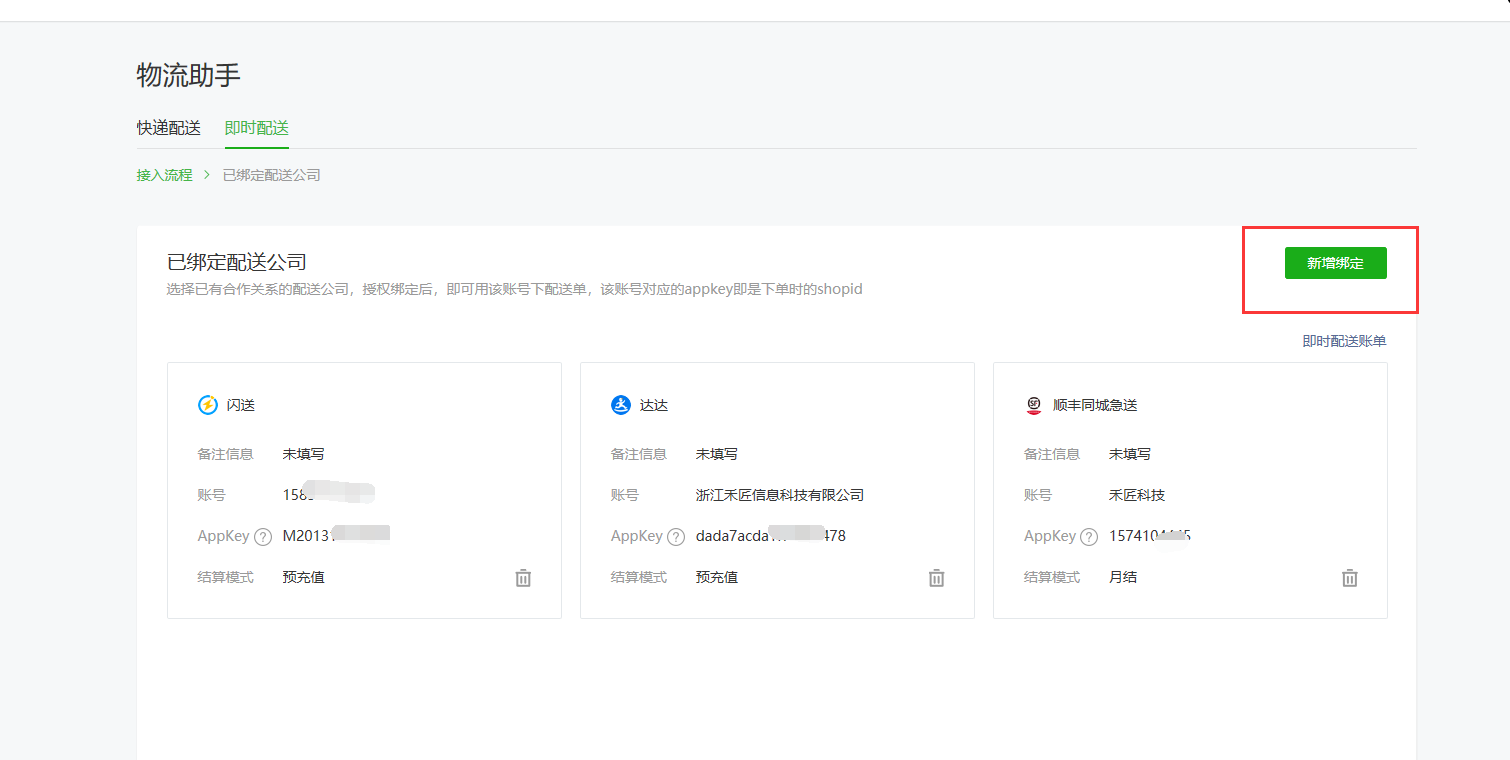The height and width of the screenshot is (760, 1510).
Task: Click the 物流助手 page title
Action: point(189,75)
